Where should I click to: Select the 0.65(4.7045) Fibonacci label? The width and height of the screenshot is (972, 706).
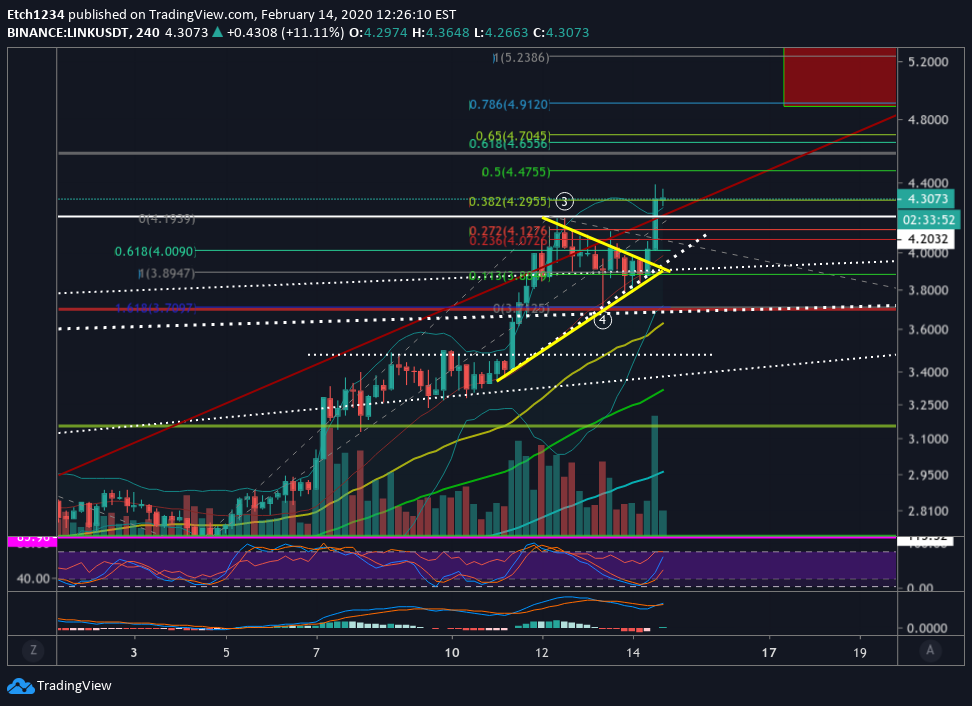(x=513, y=136)
